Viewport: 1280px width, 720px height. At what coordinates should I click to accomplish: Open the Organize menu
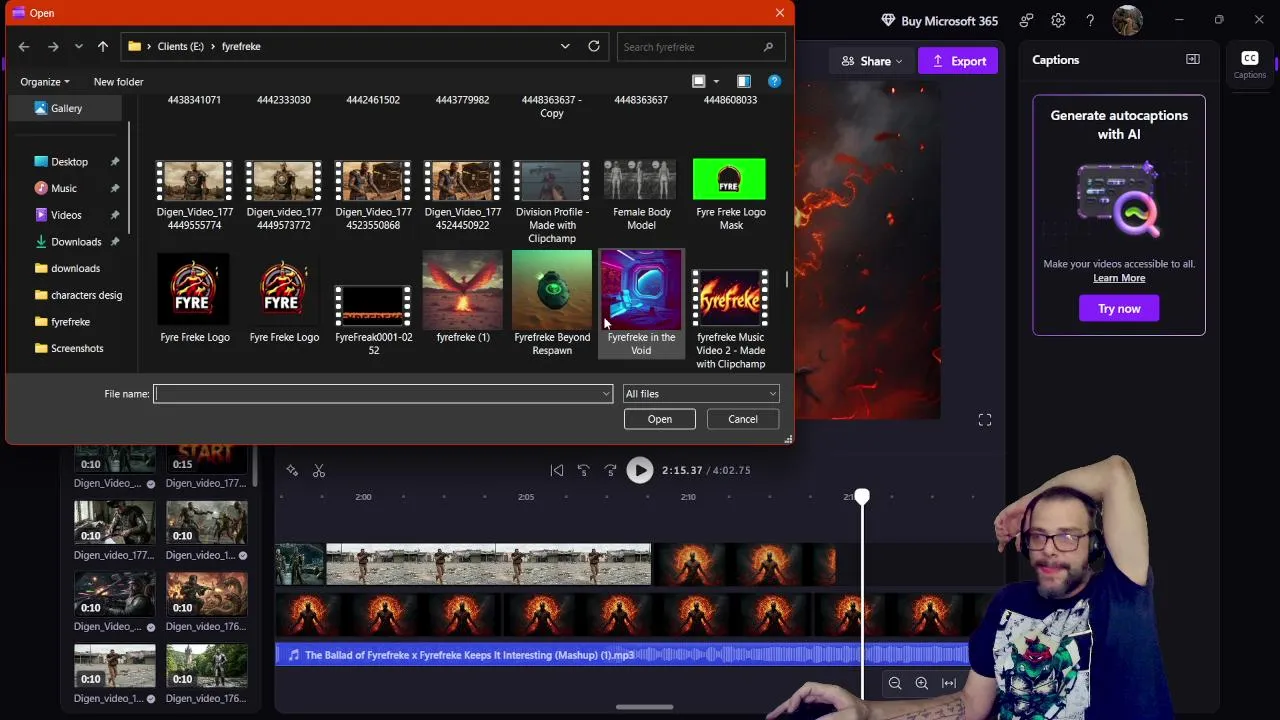45,82
